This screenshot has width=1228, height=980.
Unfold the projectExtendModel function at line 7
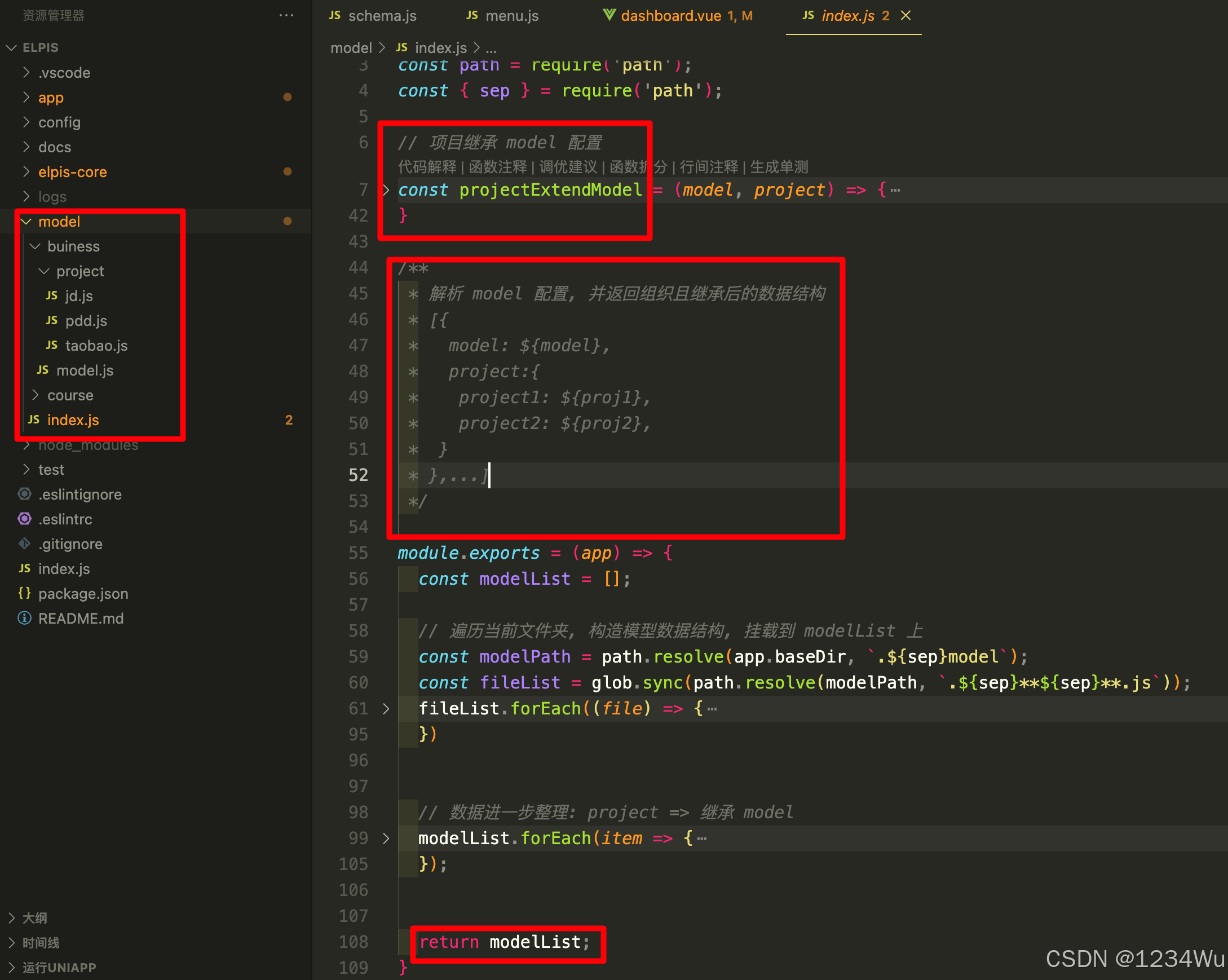[386, 189]
